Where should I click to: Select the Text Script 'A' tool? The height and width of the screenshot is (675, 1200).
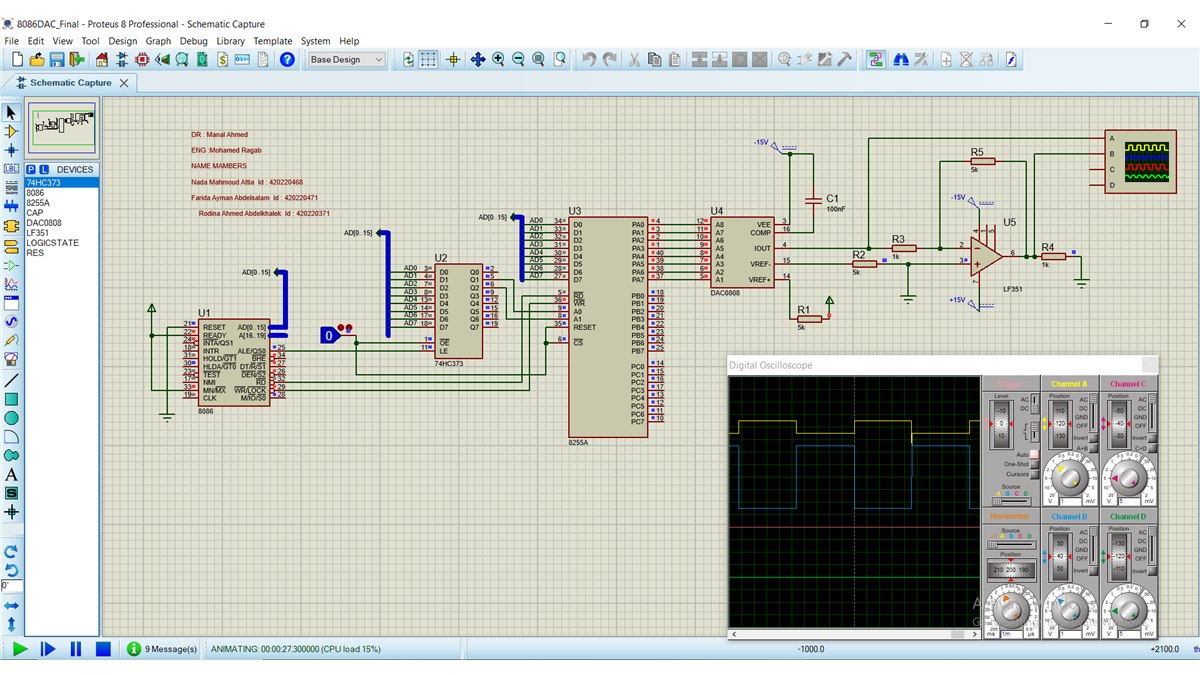tap(12, 475)
